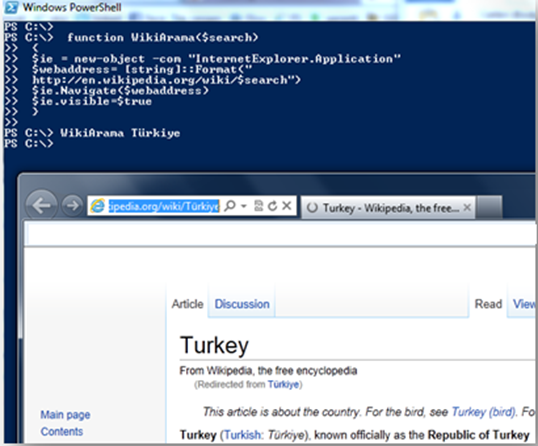
Task: Click the $ie.Navigate($webaddress) line
Action: (x=120, y=91)
